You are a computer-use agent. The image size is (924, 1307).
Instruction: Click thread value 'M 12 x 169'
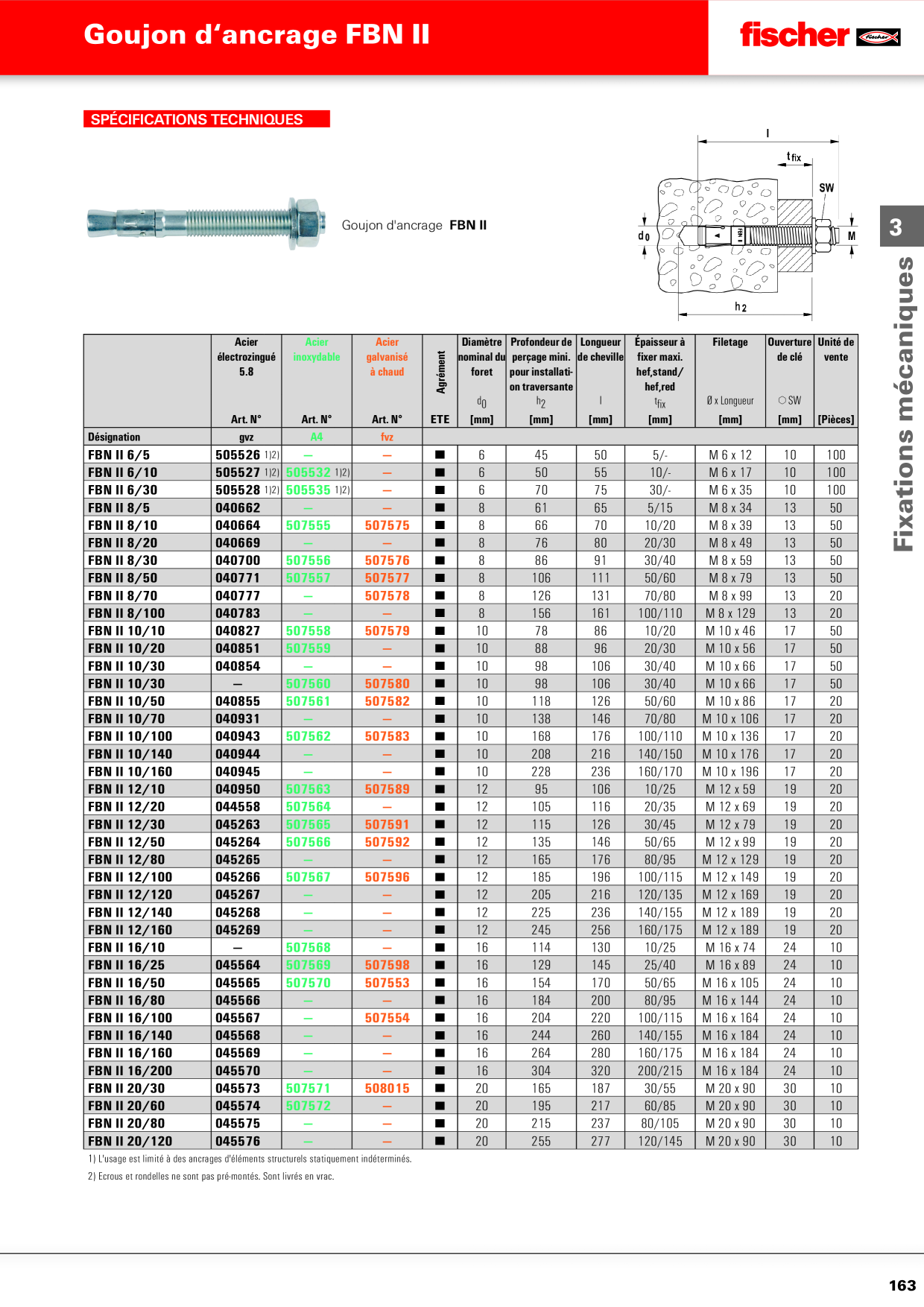tap(730, 894)
